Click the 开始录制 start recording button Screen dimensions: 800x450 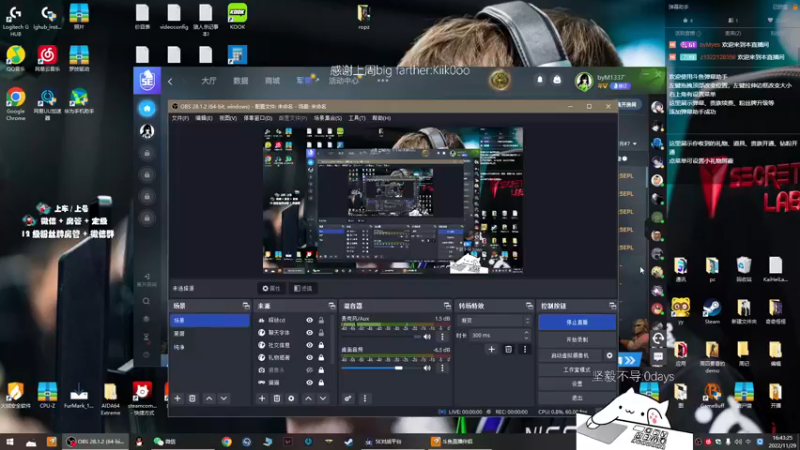(577, 339)
